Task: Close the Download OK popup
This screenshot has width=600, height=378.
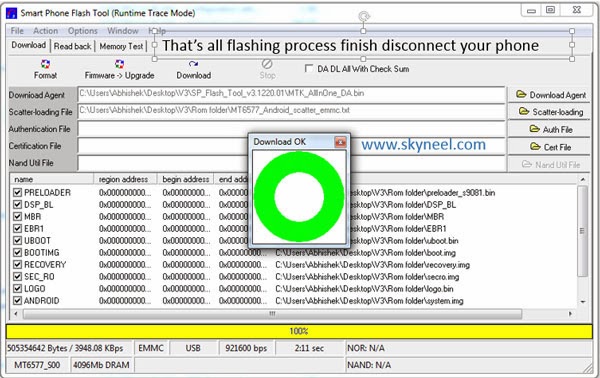Action: pos(340,142)
